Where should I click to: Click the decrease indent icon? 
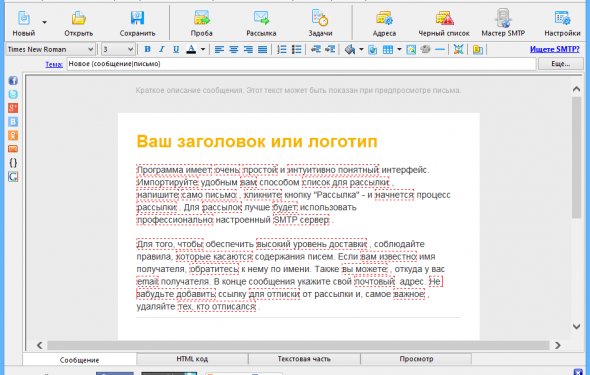tap(316, 49)
